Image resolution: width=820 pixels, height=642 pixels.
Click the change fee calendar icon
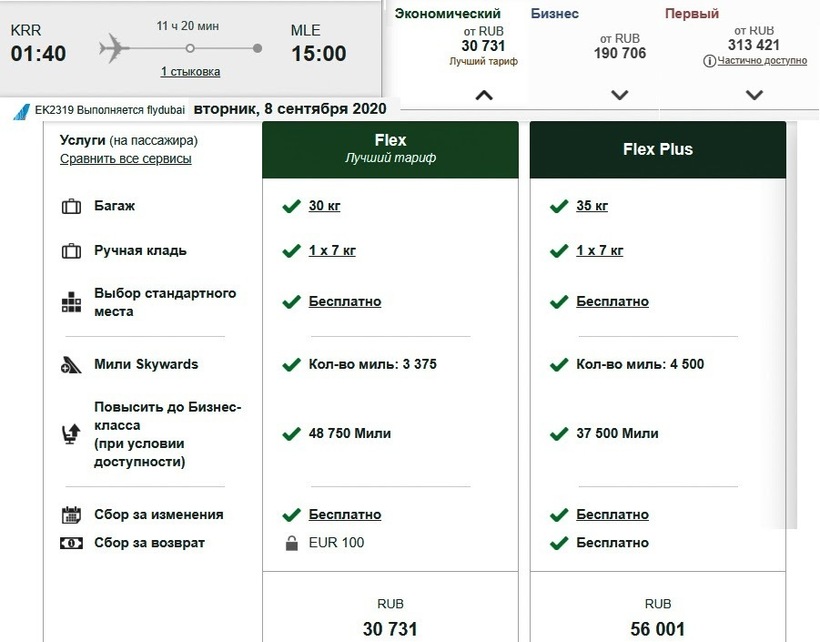[71, 515]
